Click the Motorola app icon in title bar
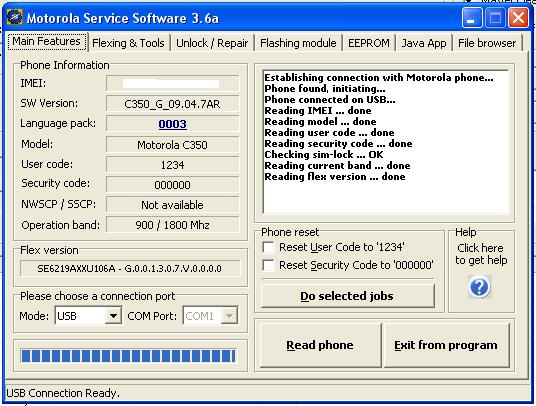536x406 pixels. click(15, 17)
